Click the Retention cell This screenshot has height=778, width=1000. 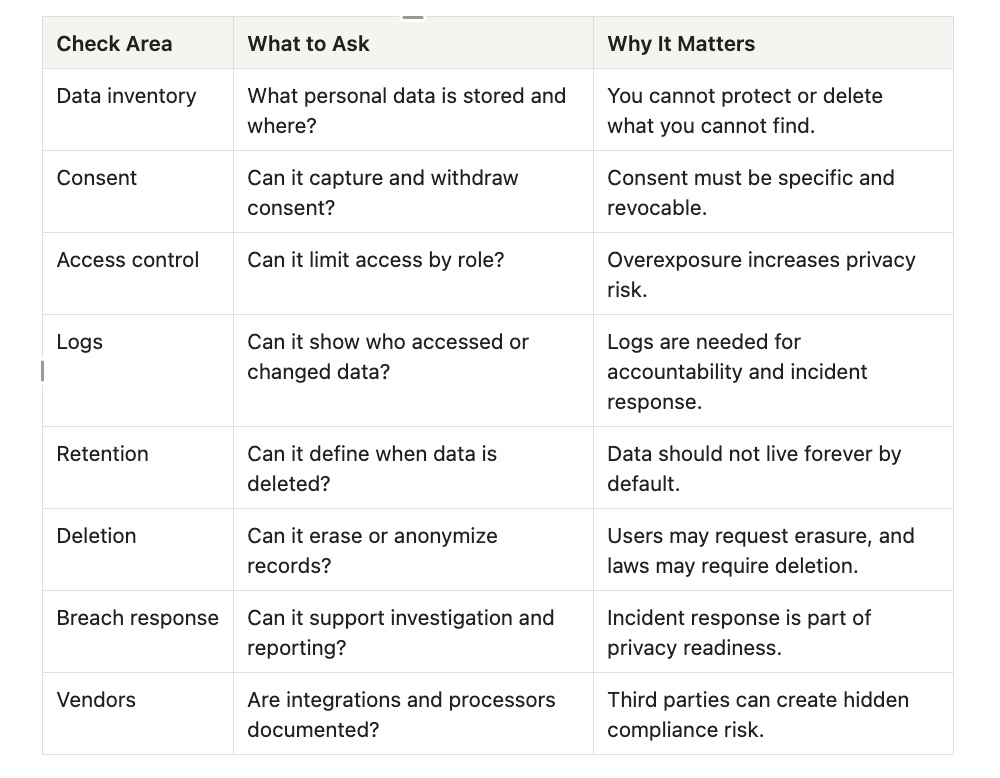coord(138,467)
